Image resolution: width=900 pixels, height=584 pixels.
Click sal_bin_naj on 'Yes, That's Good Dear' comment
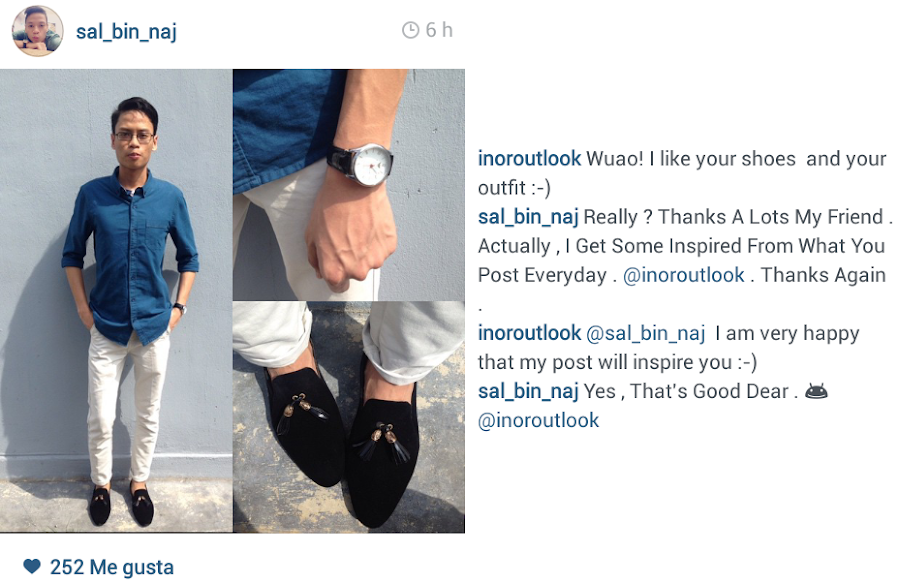click(x=528, y=392)
